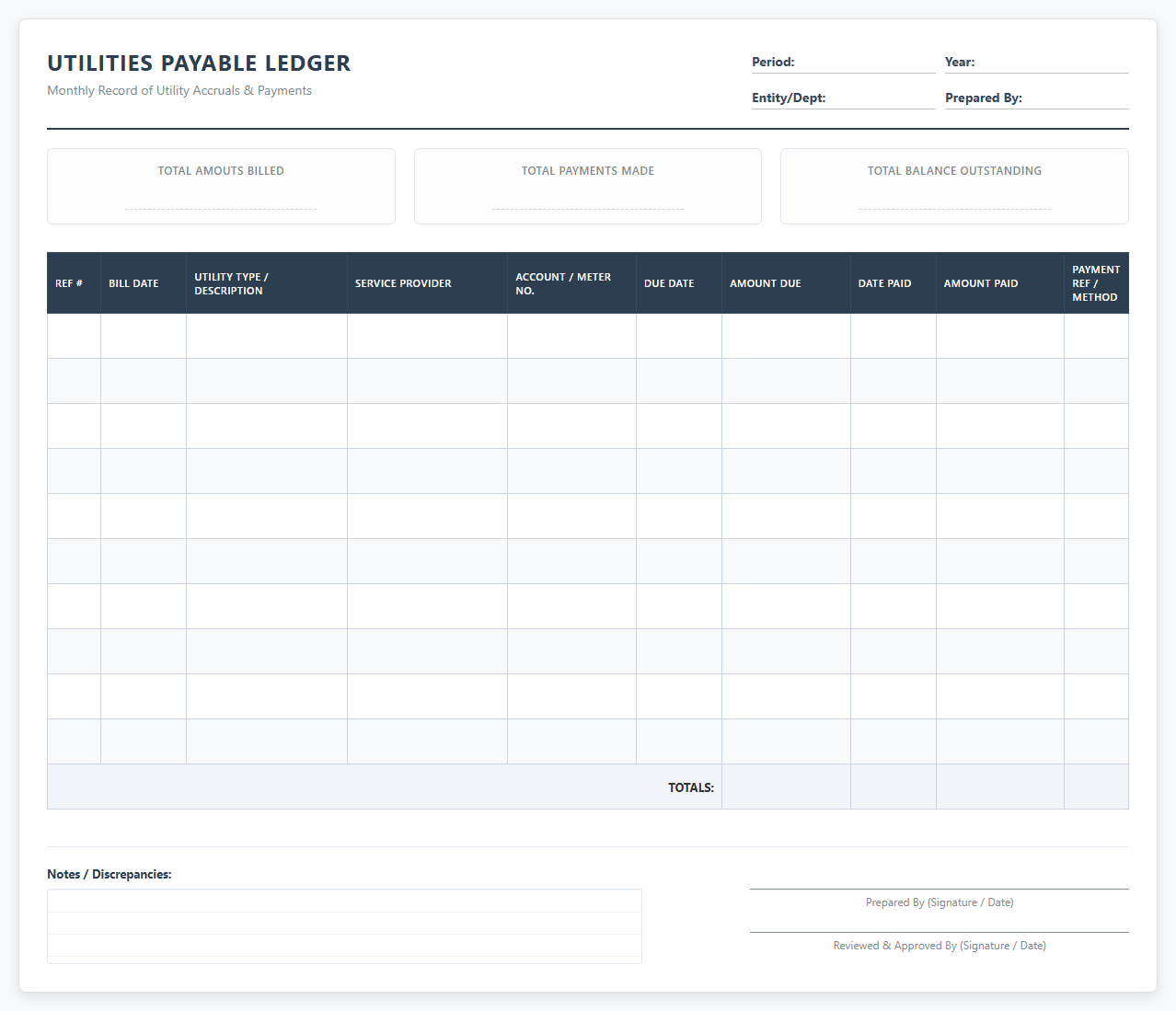Click the DUE DATE column header
Screen dimensions: 1176x1011
(679, 283)
